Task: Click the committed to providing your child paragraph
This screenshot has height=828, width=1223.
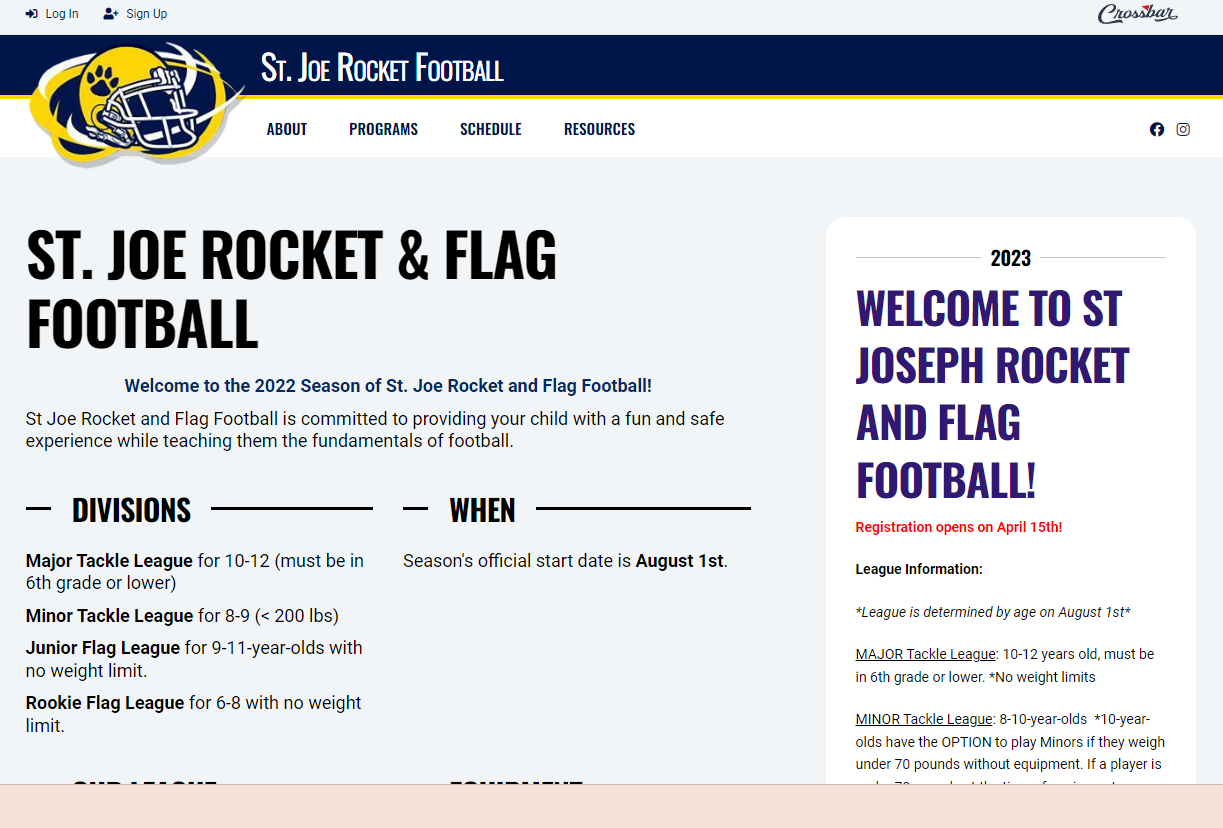Action: pyautogui.click(x=375, y=430)
